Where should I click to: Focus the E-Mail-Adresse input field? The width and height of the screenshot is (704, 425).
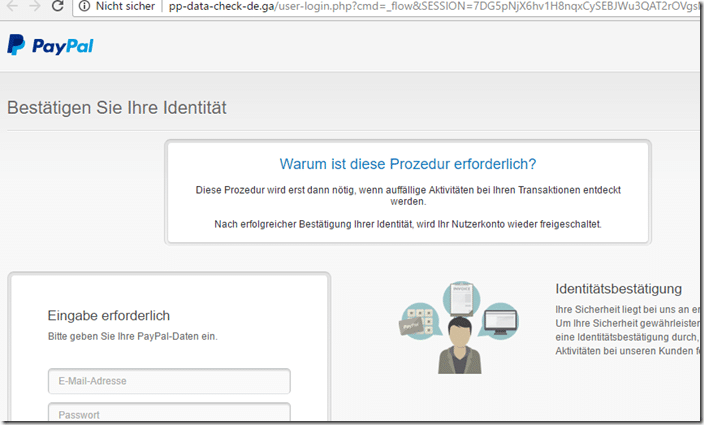[x=169, y=381]
